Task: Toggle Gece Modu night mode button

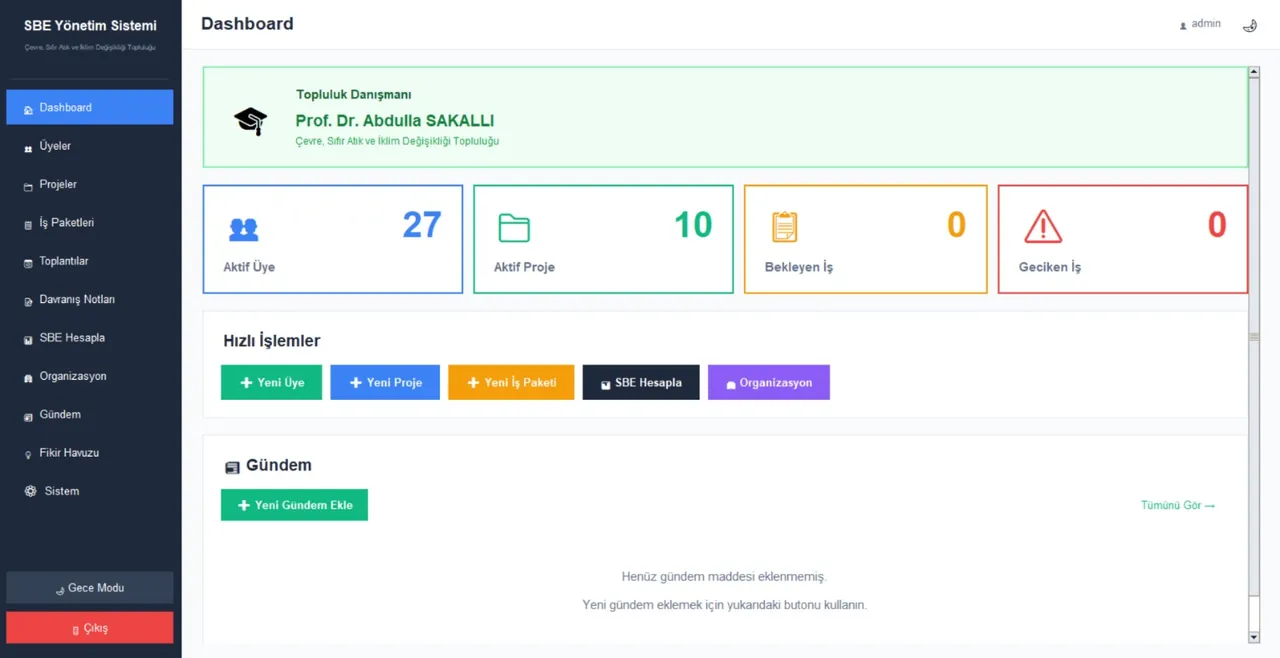Action: 90,587
